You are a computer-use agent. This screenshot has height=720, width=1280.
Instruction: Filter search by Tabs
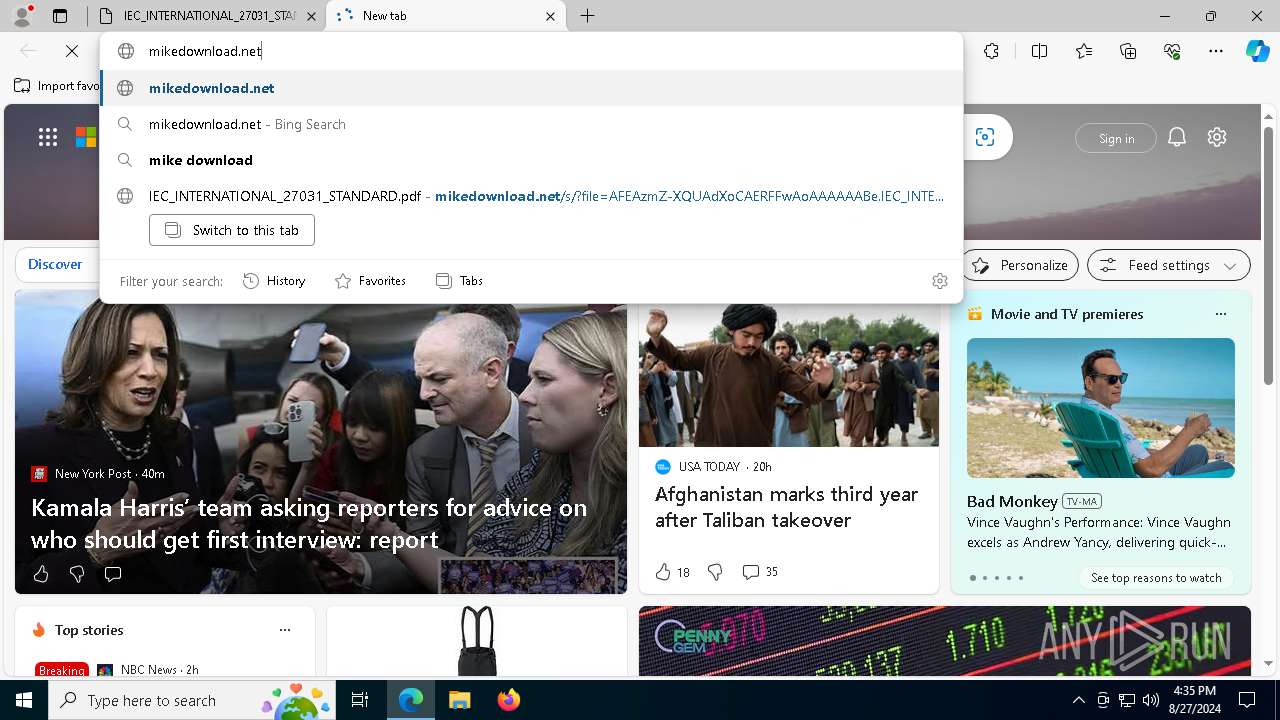(x=459, y=281)
